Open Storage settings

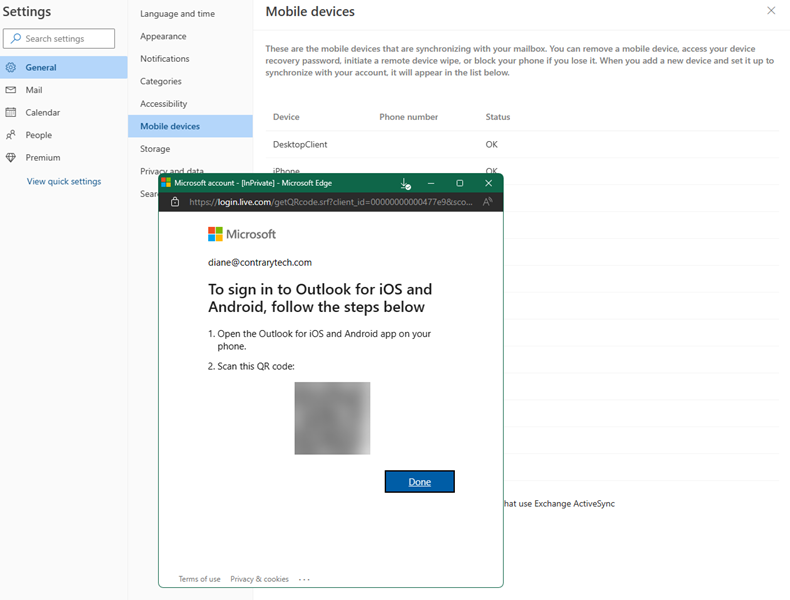(155, 149)
